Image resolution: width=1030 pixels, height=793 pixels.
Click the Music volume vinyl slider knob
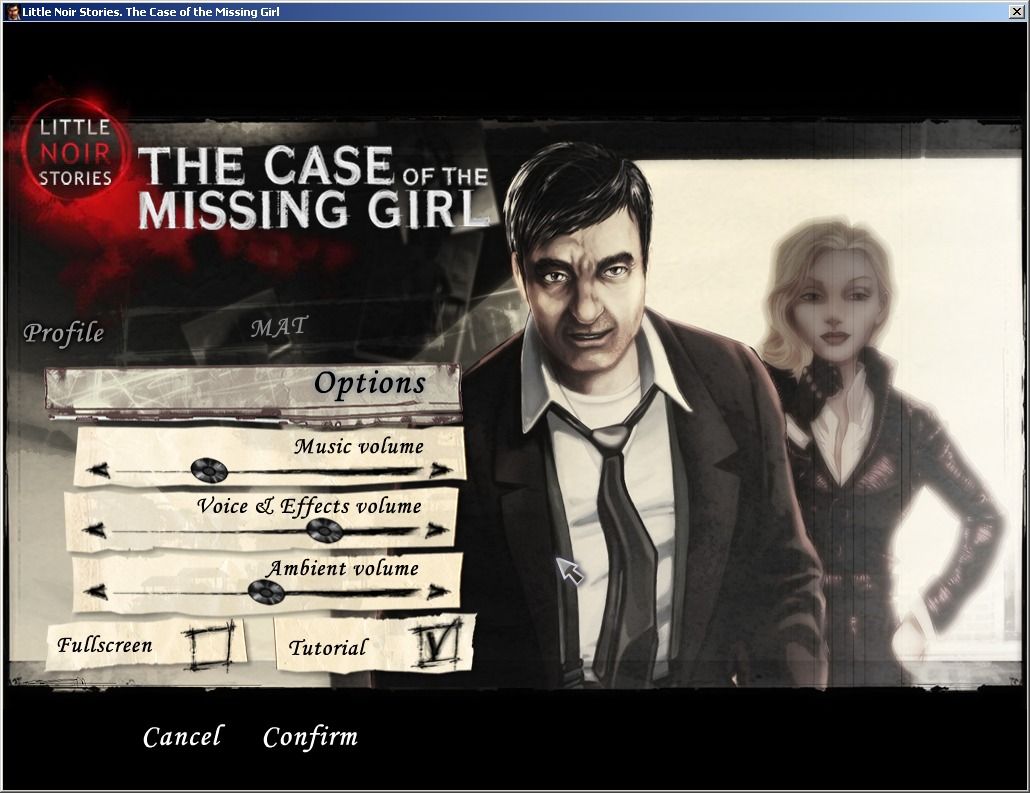point(209,470)
